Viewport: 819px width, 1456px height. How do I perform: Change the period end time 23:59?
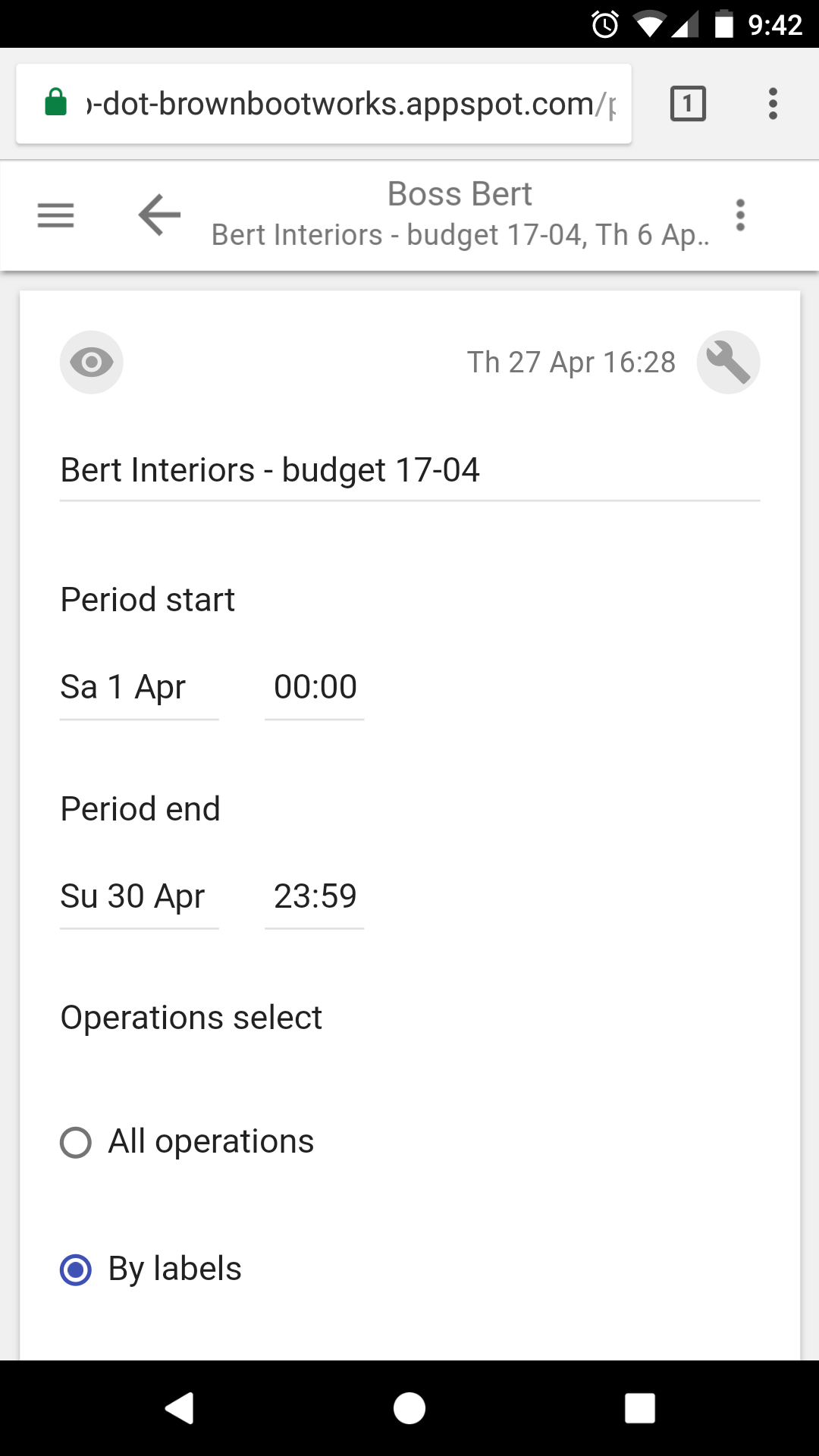click(315, 897)
